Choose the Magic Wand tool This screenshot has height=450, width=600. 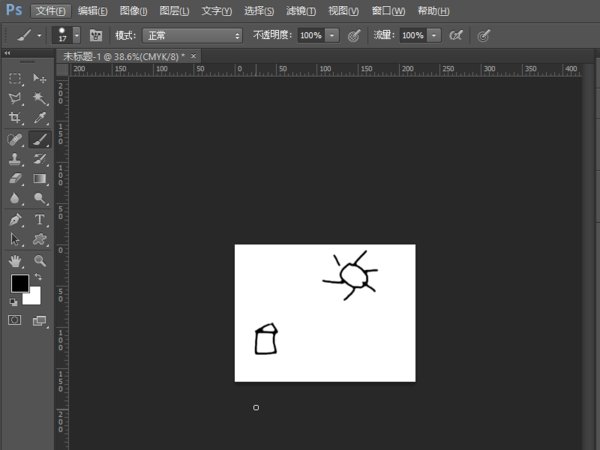(40, 98)
